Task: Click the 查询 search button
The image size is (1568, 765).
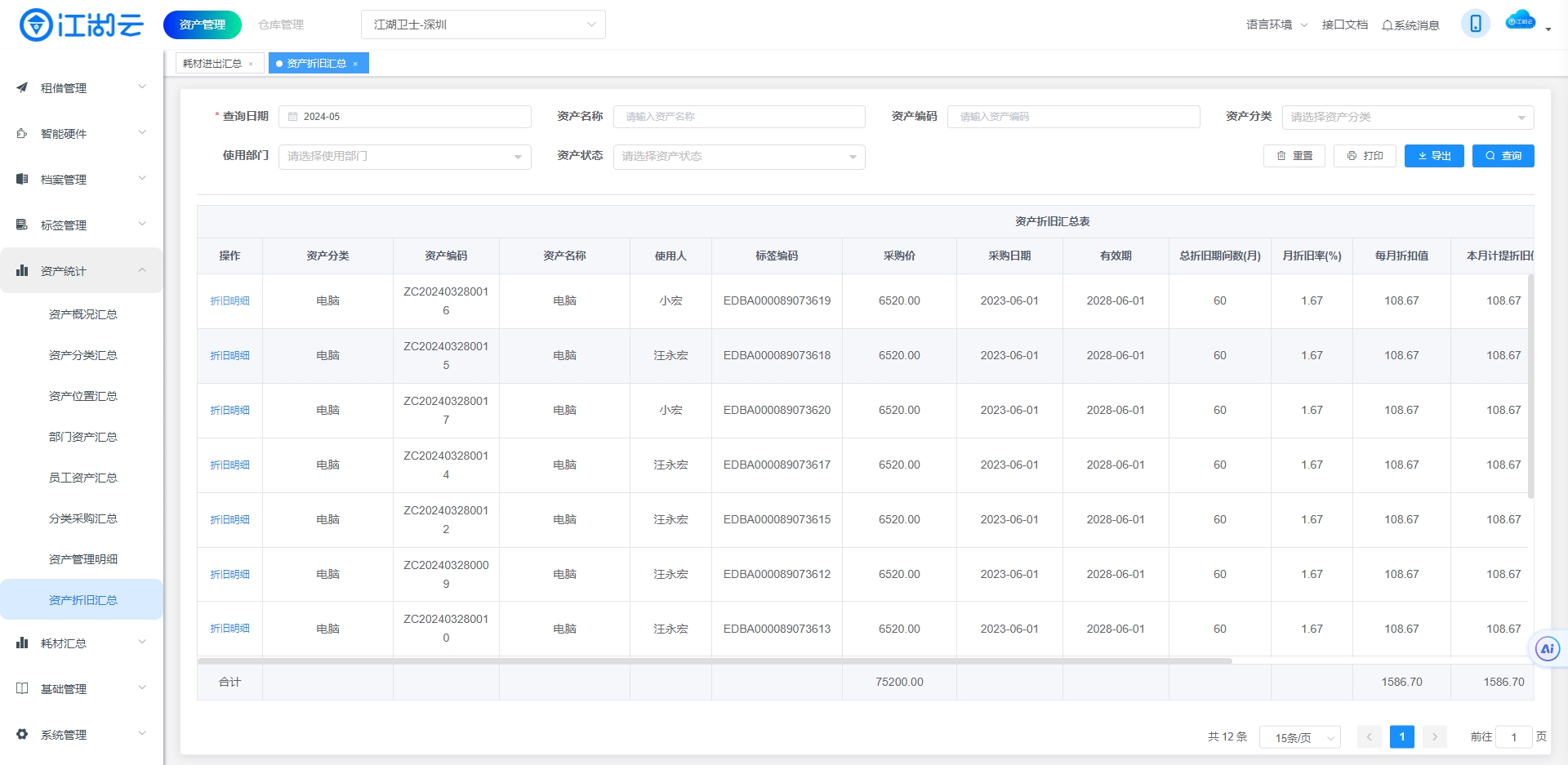Action: tap(1503, 156)
